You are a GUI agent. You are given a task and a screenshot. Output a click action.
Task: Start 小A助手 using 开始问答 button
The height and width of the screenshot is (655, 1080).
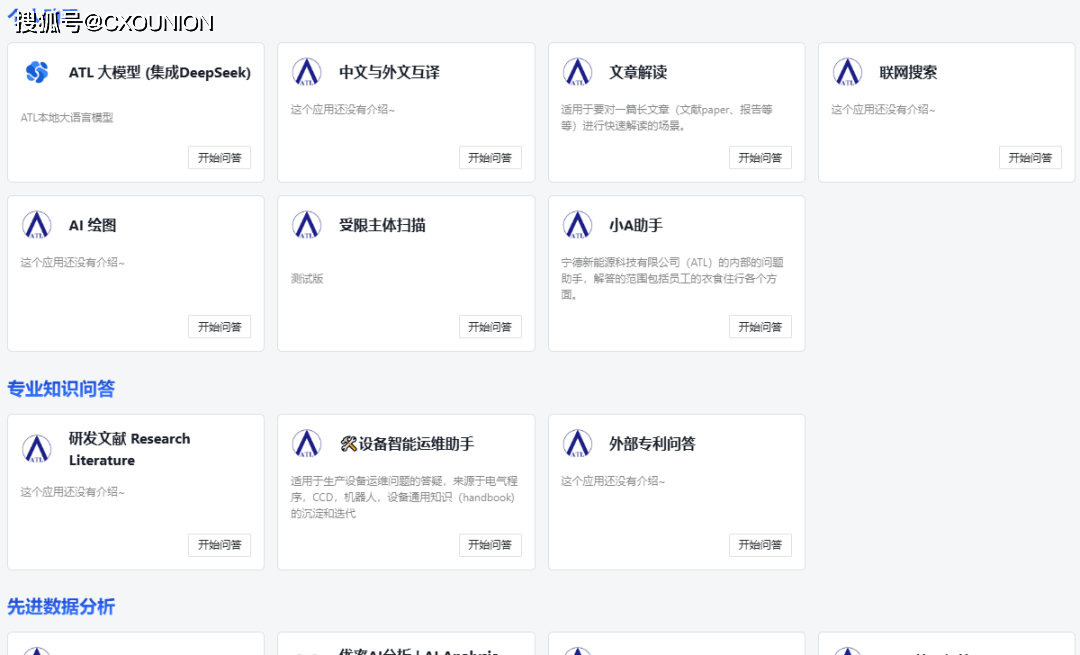point(760,327)
